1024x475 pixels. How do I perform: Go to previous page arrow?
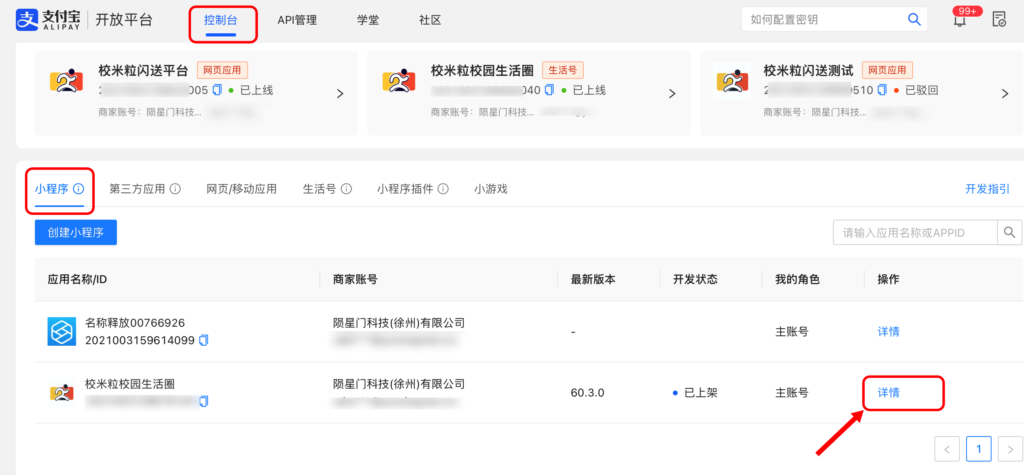point(947,450)
